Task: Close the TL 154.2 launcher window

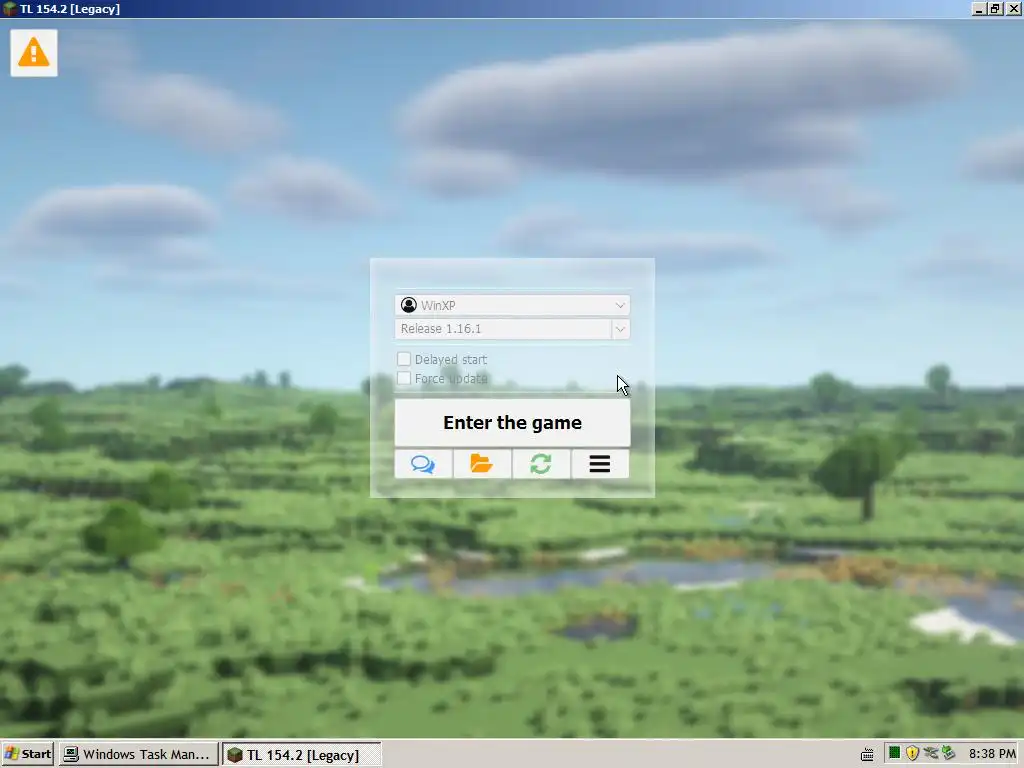Action: click(1013, 8)
